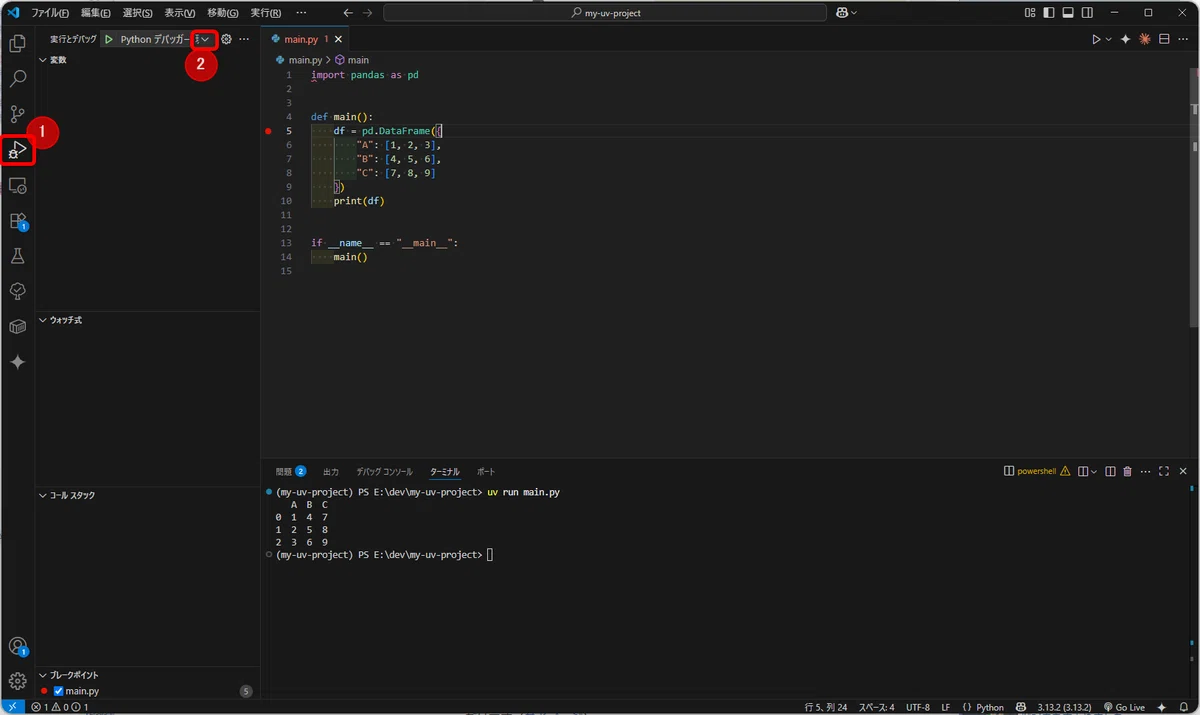Screen dimensions: 1200x715
Task: Open the Run and Debug view
Action: click(18, 150)
